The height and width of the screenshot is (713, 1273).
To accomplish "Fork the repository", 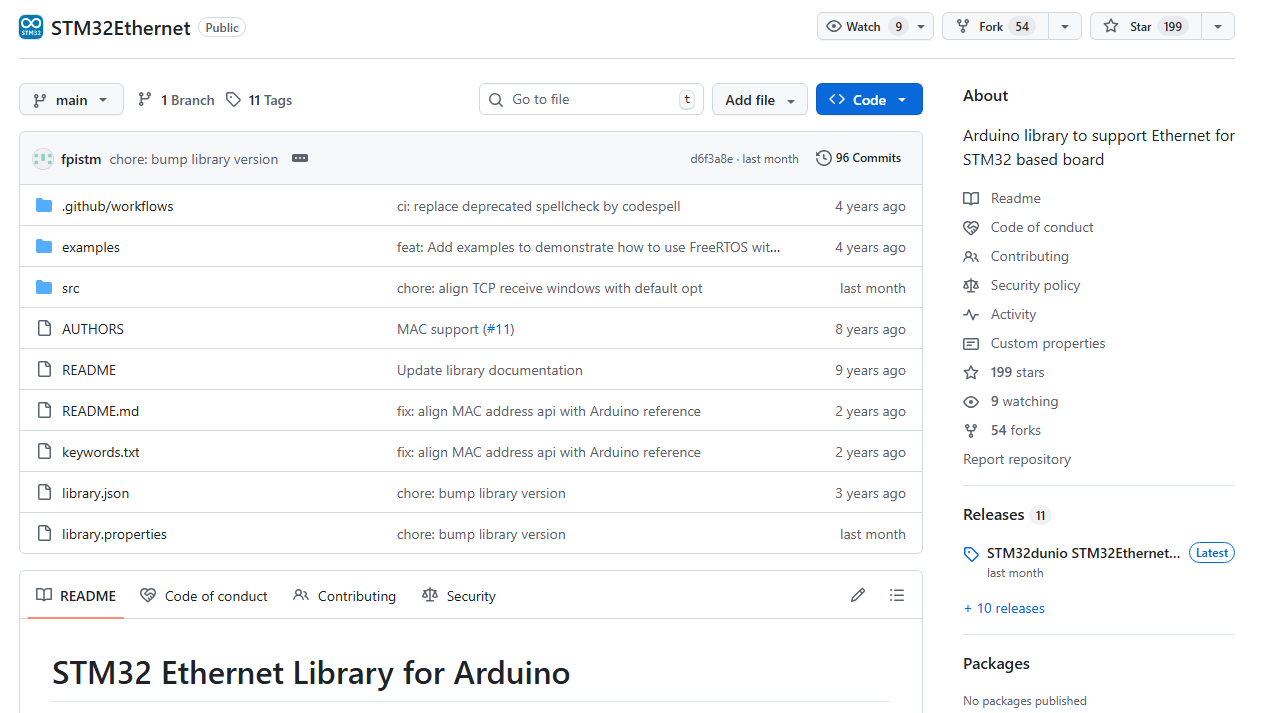I will (994, 27).
